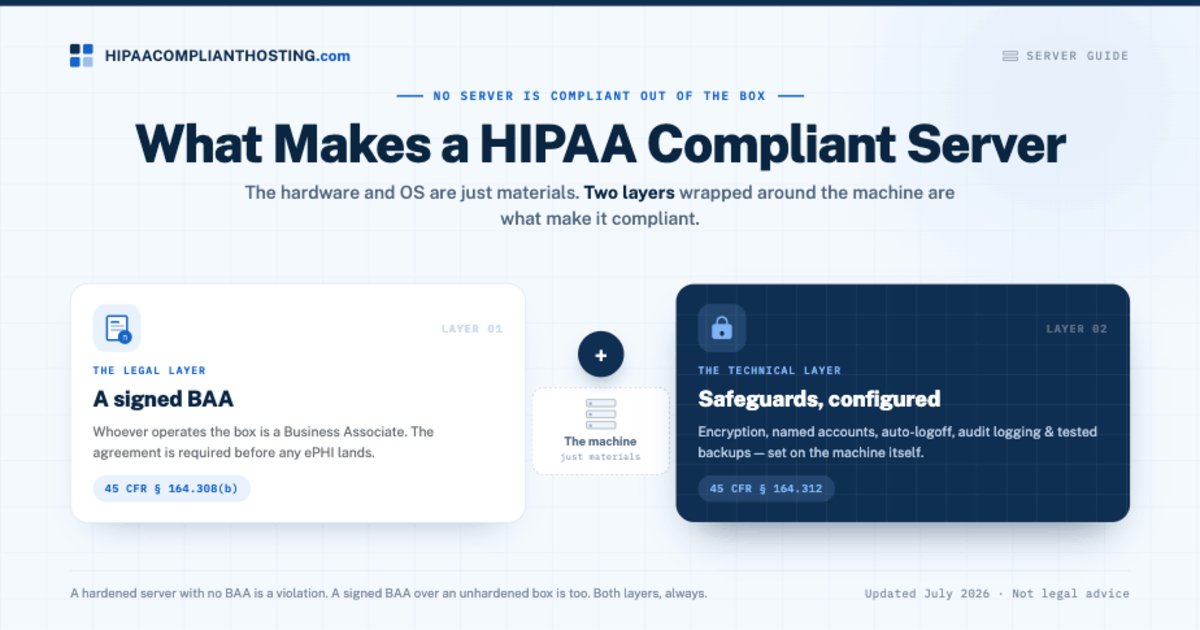Click The machine label
This screenshot has height=630, width=1200.
(600, 441)
